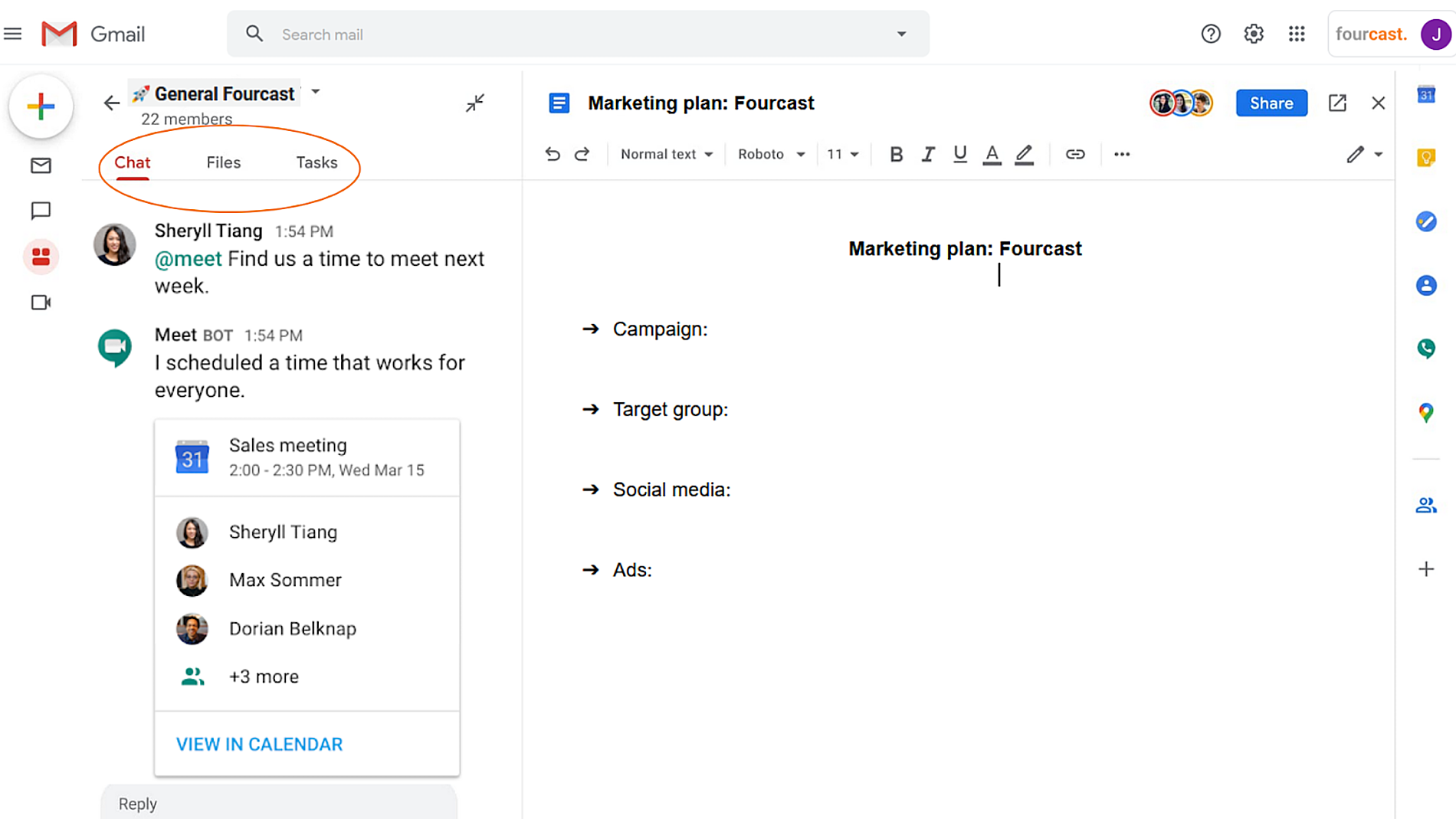Screen dimensions: 1456x819
Task: Toggle underline formatting
Action: pyautogui.click(x=959, y=154)
